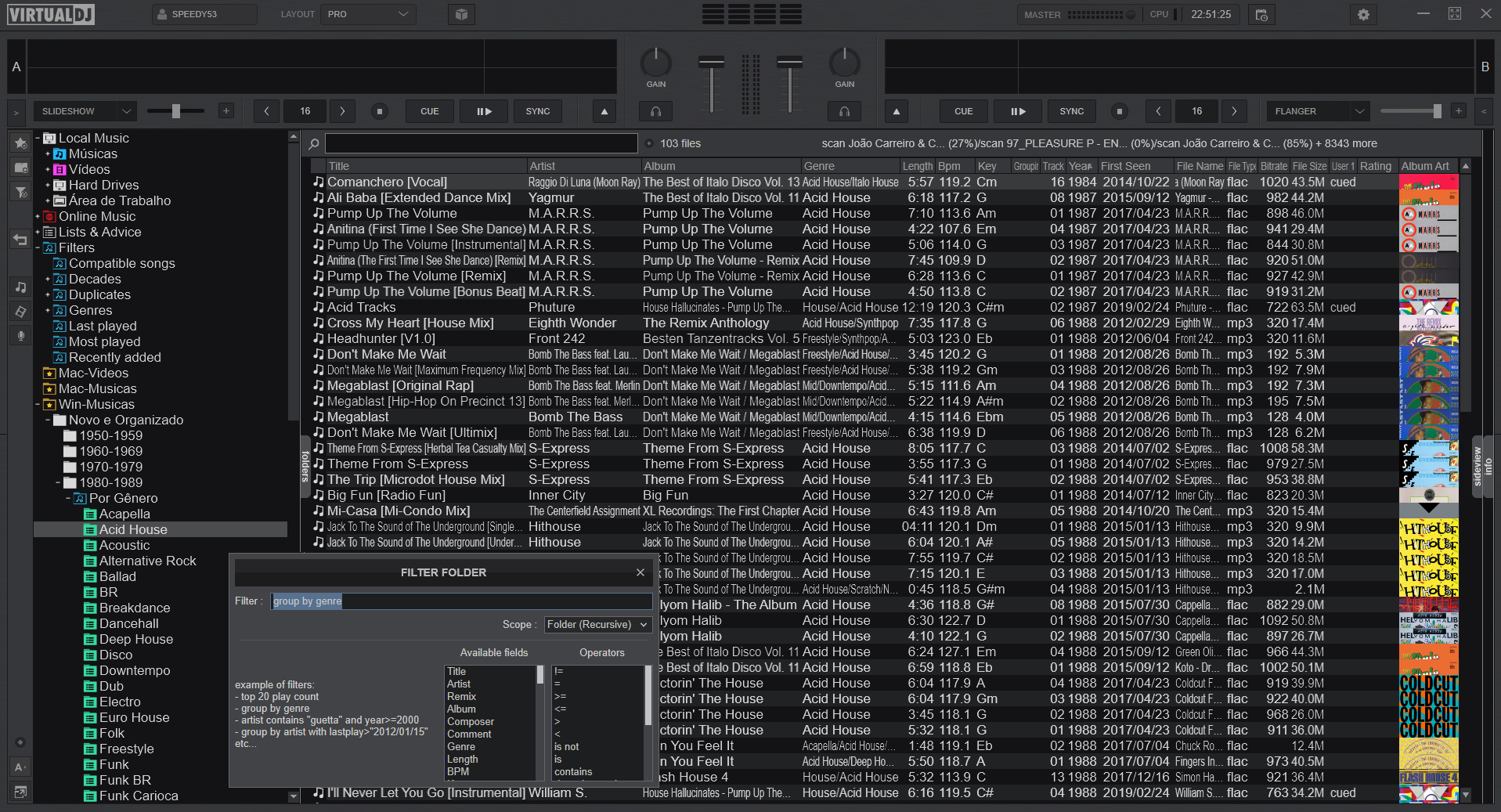Image resolution: width=1501 pixels, height=812 pixels.
Task: Toggle headphone cue for deck A
Action: [x=656, y=111]
